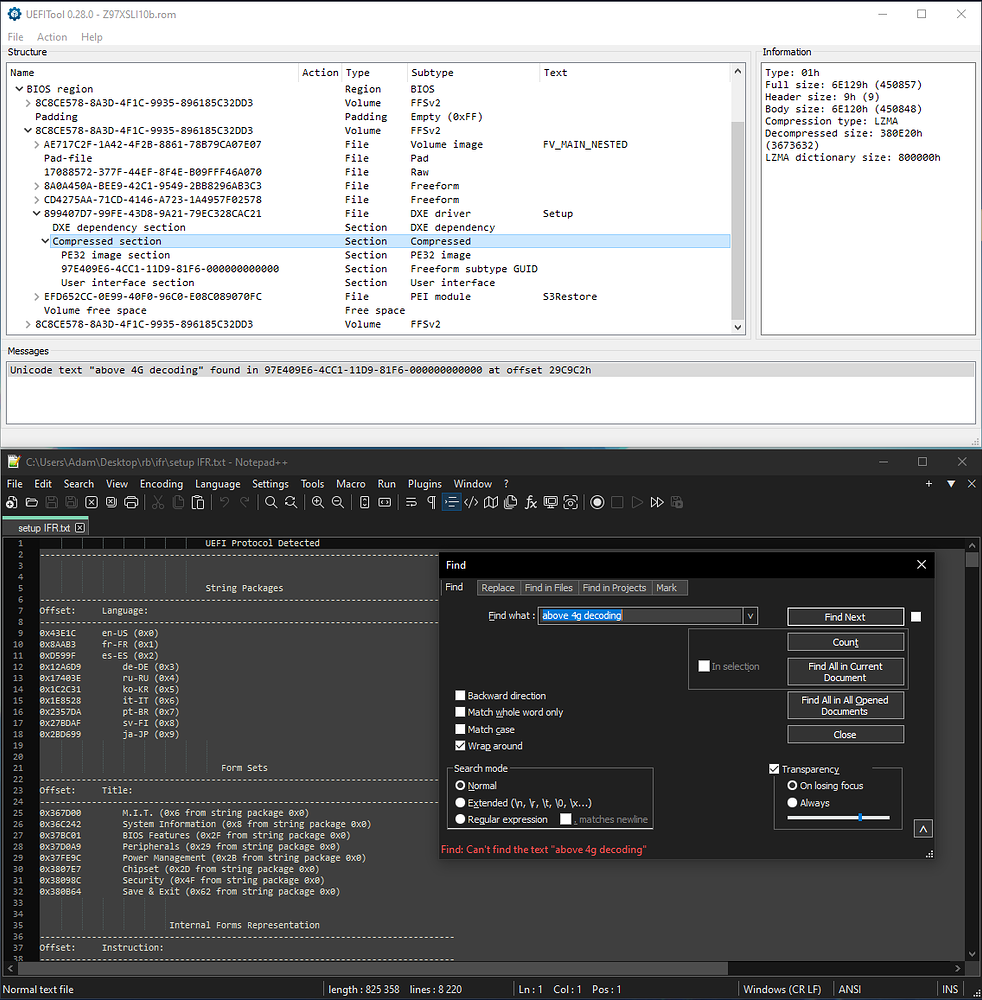Click the Paste clipboard icon in Notepad++ toolbar
This screenshot has width=982, height=1000.
click(198, 503)
